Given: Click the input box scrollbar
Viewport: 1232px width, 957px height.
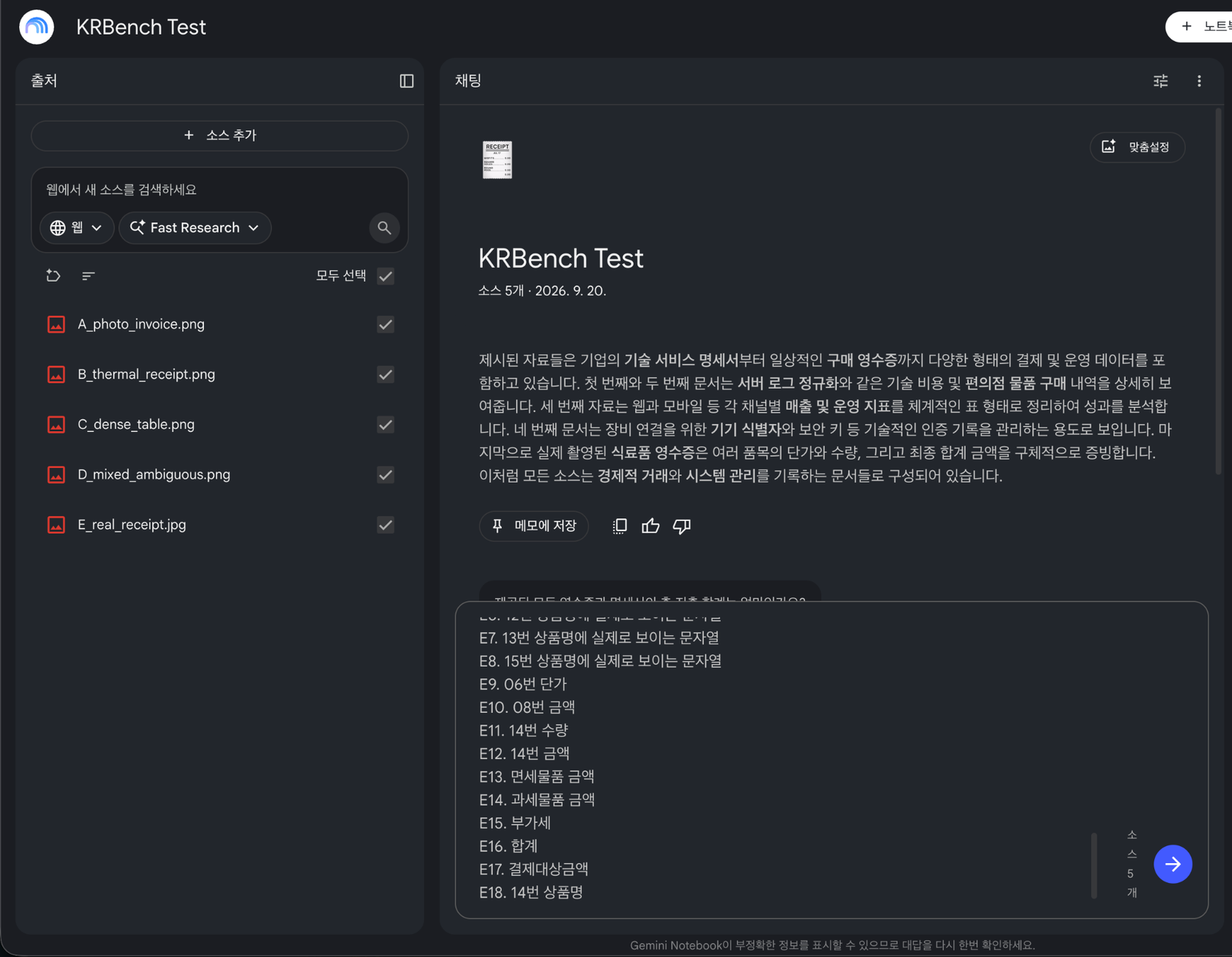Looking at the screenshot, I should point(1093,865).
